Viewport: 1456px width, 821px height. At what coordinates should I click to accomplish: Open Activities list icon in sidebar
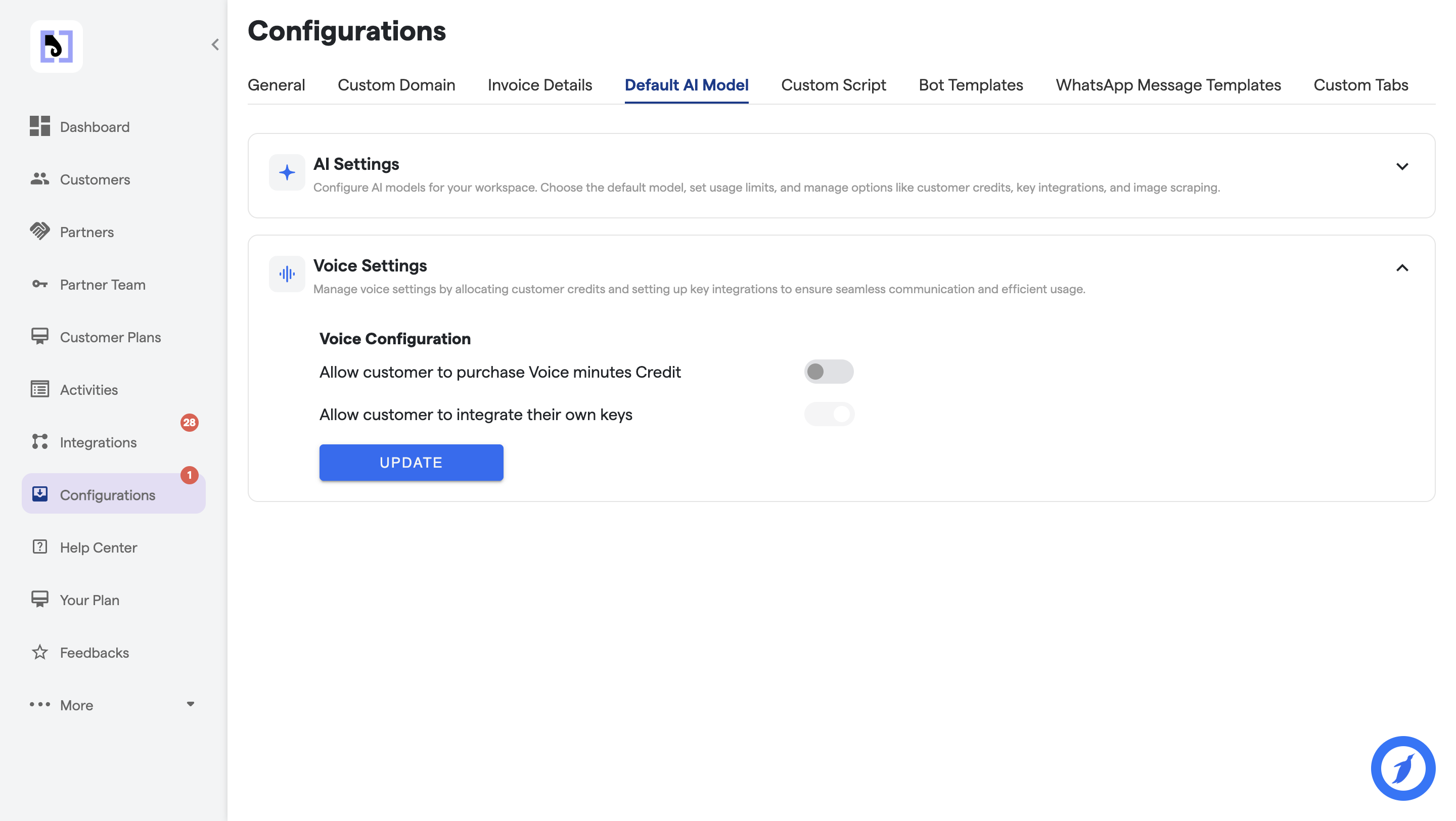(x=39, y=389)
